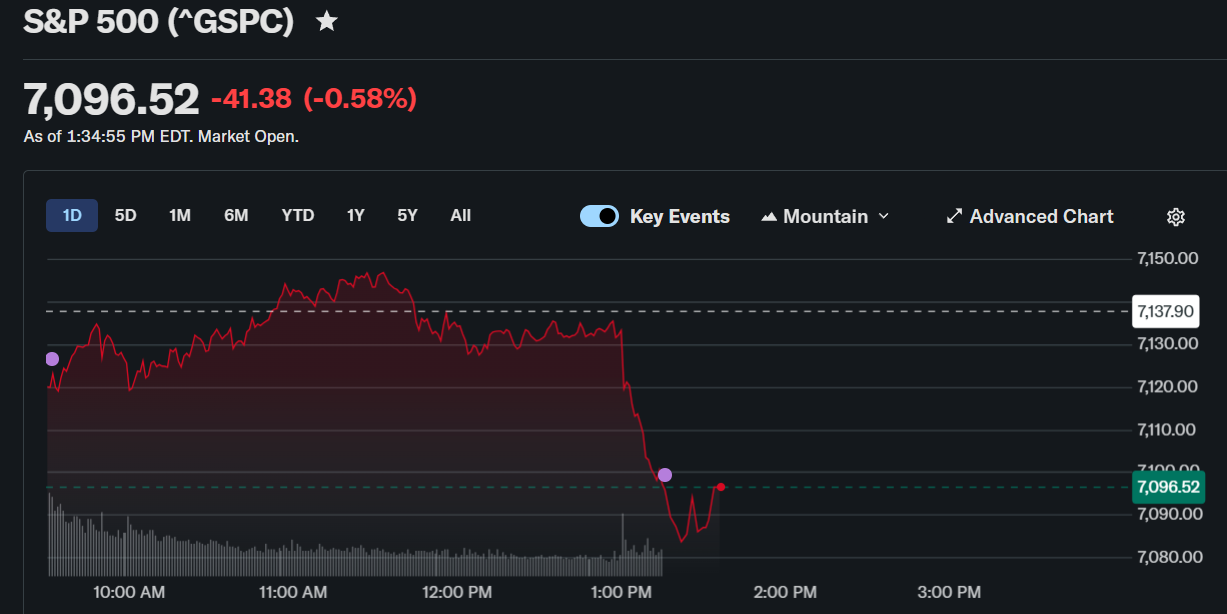Image resolution: width=1227 pixels, height=614 pixels.
Task: Click the 10:00 AM time axis label
Action: point(129,592)
